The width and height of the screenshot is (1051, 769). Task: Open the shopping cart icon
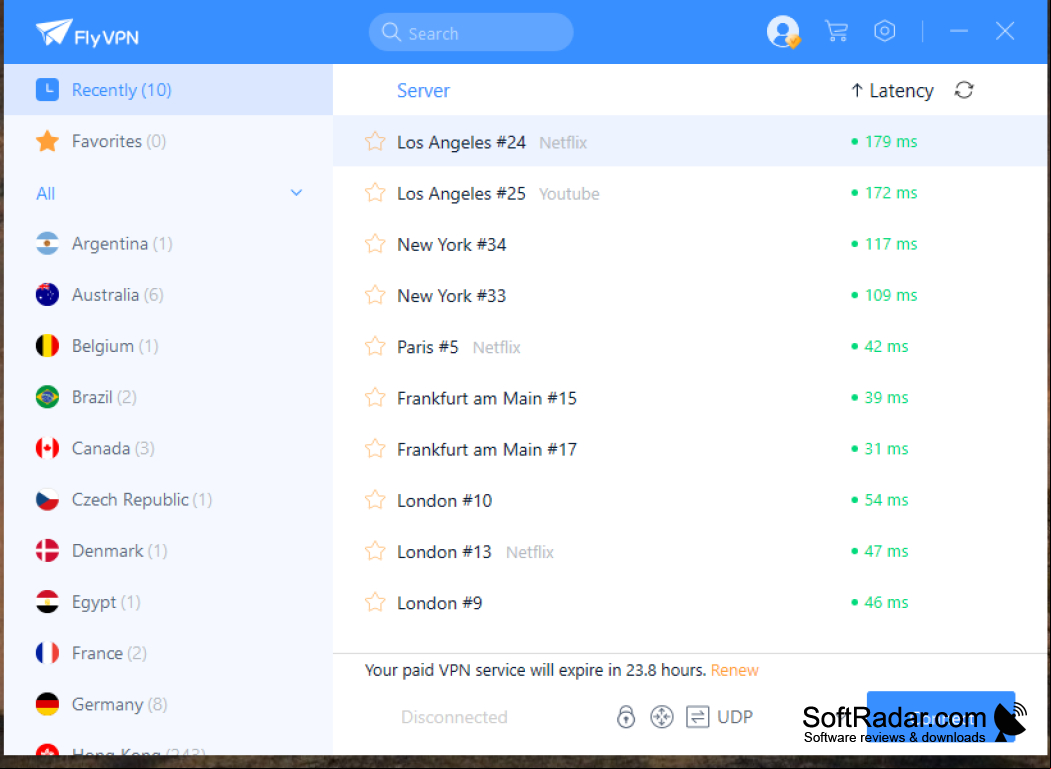pyautogui.click(x=837, y=32)
